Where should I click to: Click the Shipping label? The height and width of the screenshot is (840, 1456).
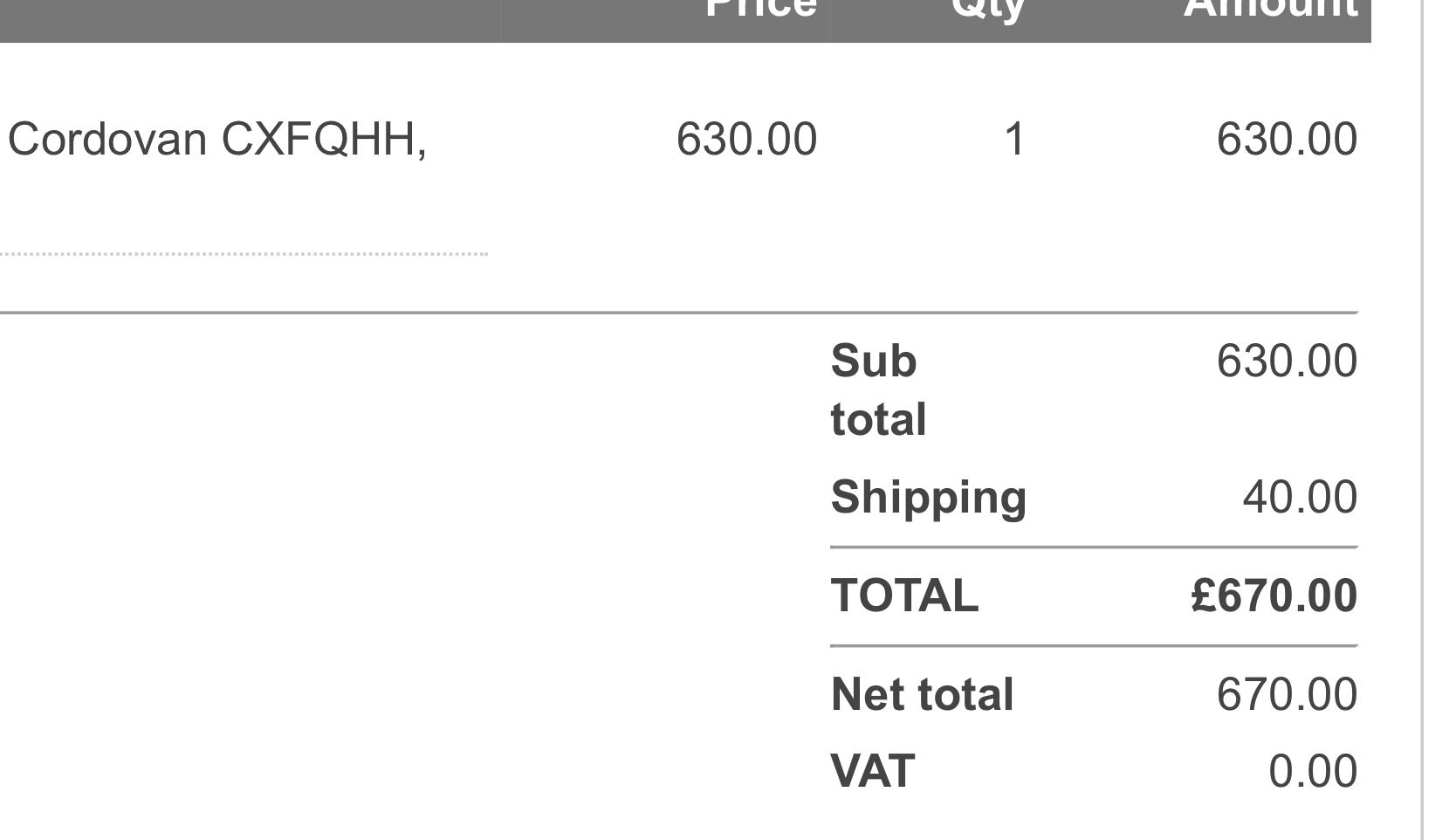pyautogui.click(x=929, y=499)
